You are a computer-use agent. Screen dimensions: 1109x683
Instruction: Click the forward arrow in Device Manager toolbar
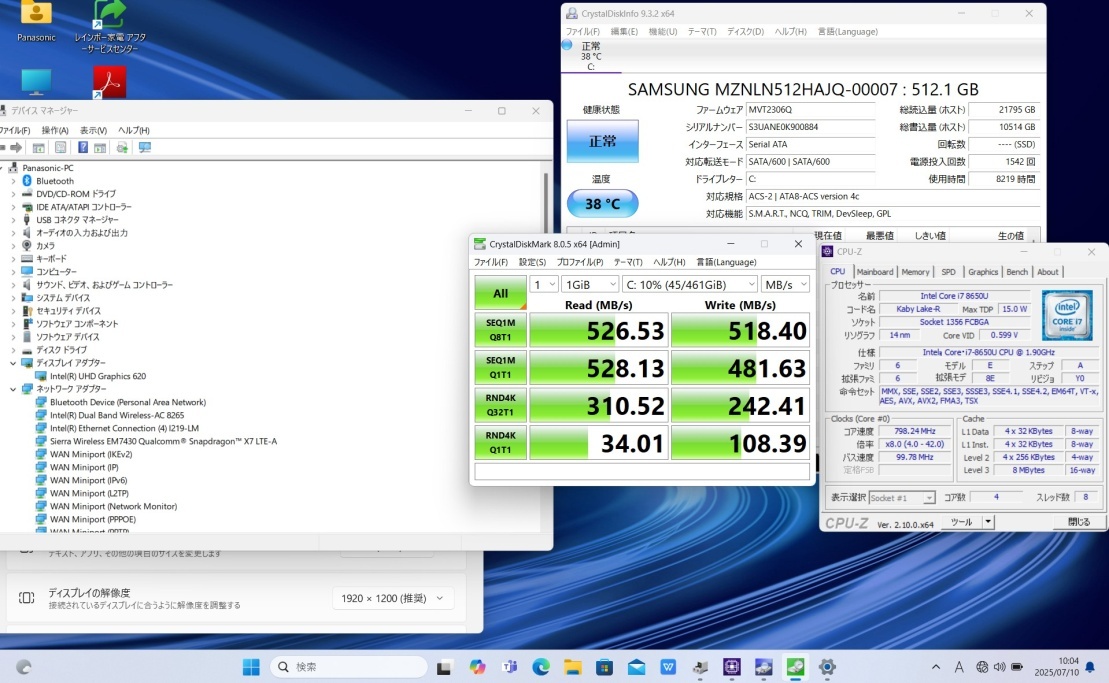point(16,147)
